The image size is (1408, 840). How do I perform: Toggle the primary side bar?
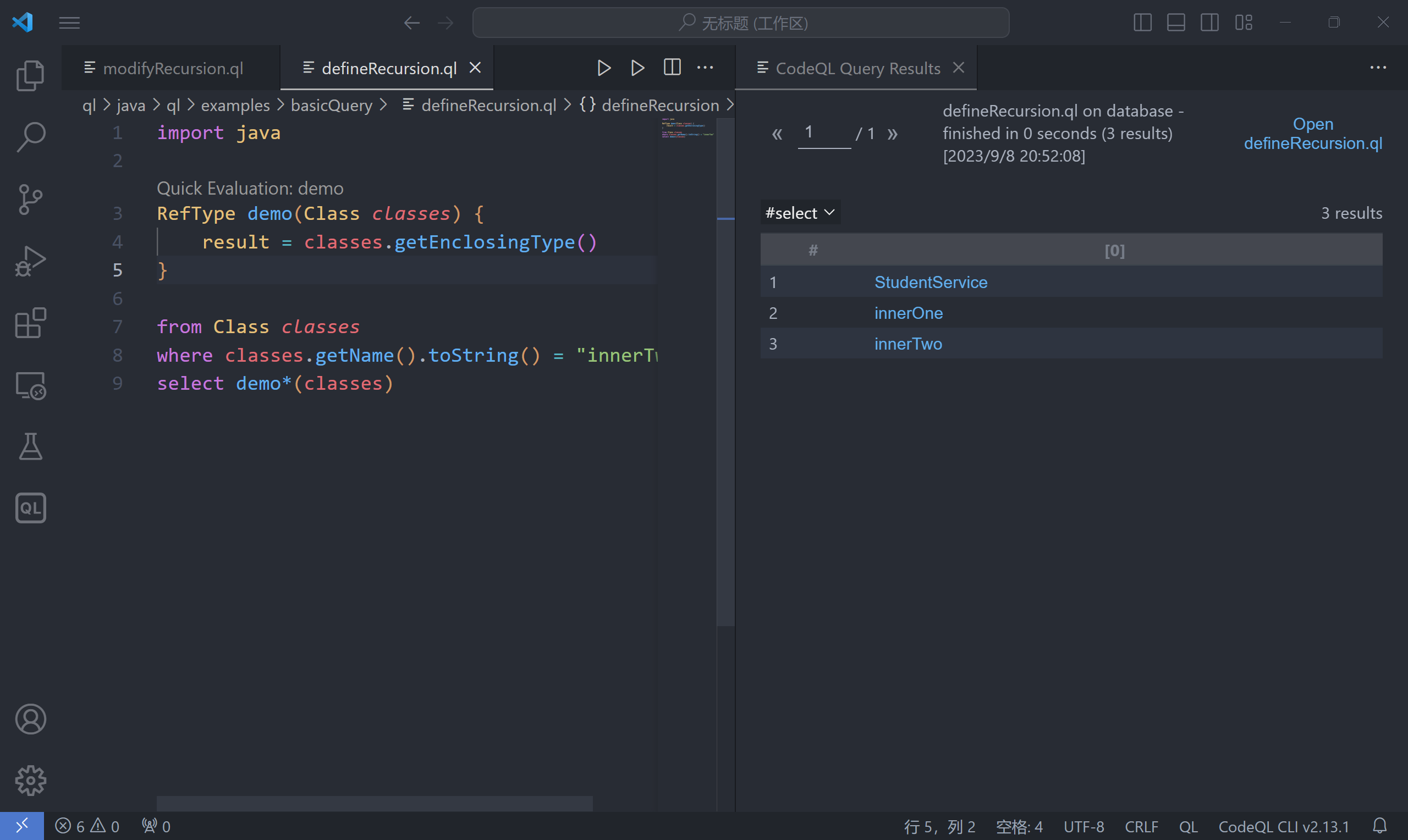point(1142,23)
